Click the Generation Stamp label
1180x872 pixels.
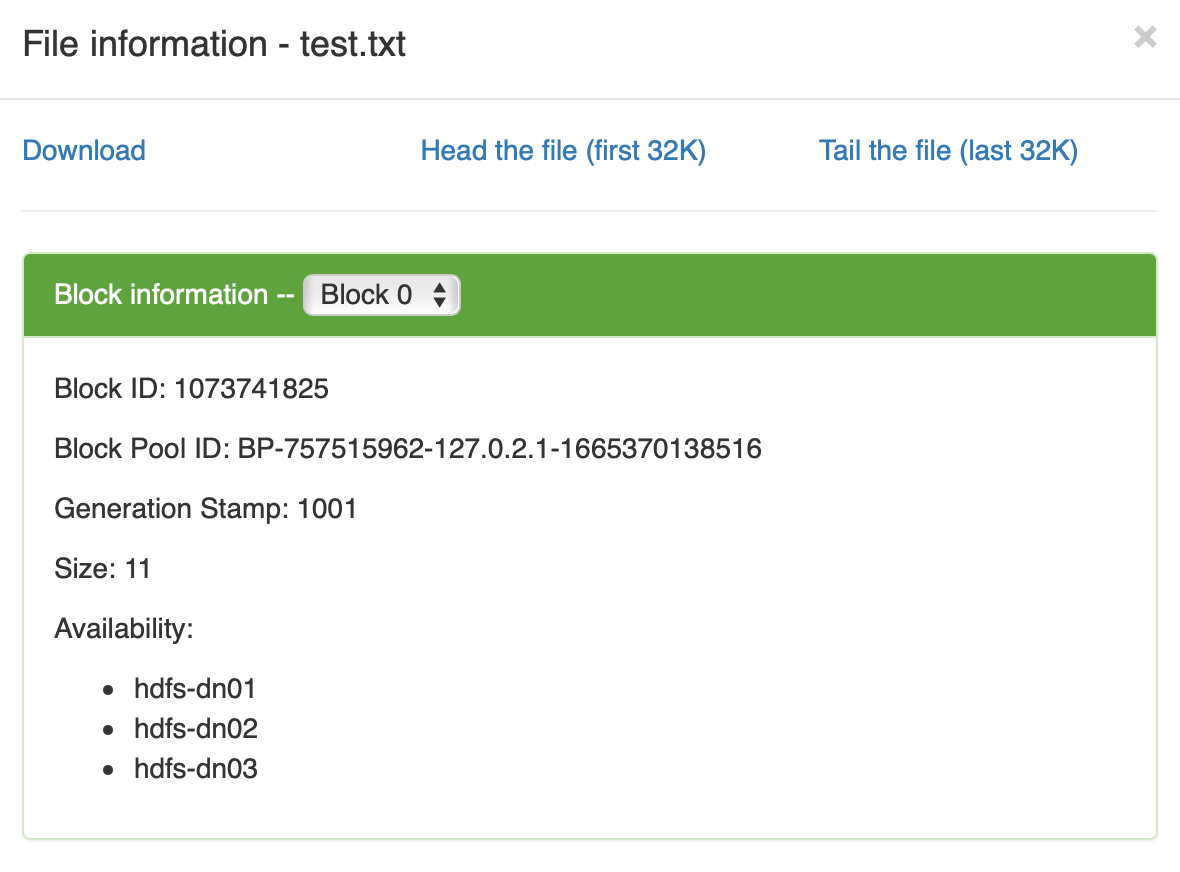pyautogui.click(x=172, y=509)
